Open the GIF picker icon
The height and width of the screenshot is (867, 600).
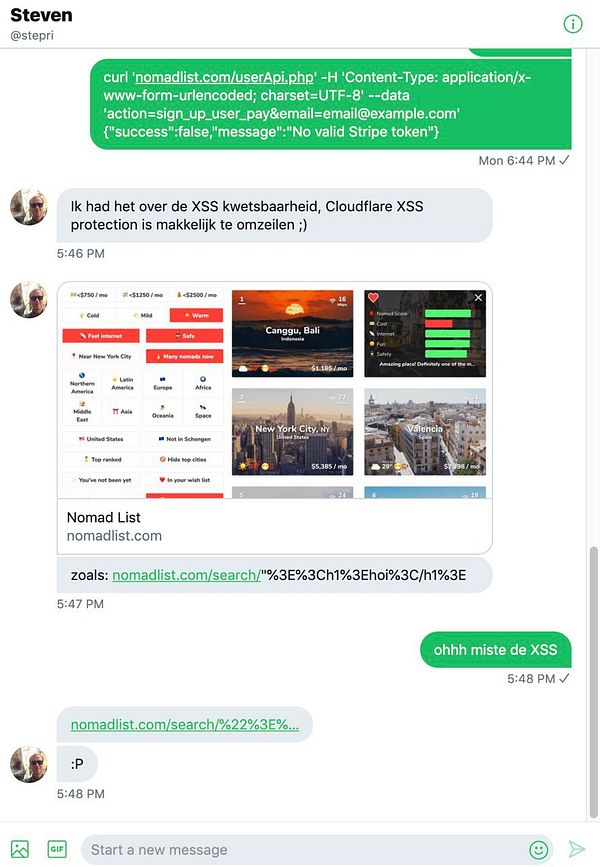(57, 849)
